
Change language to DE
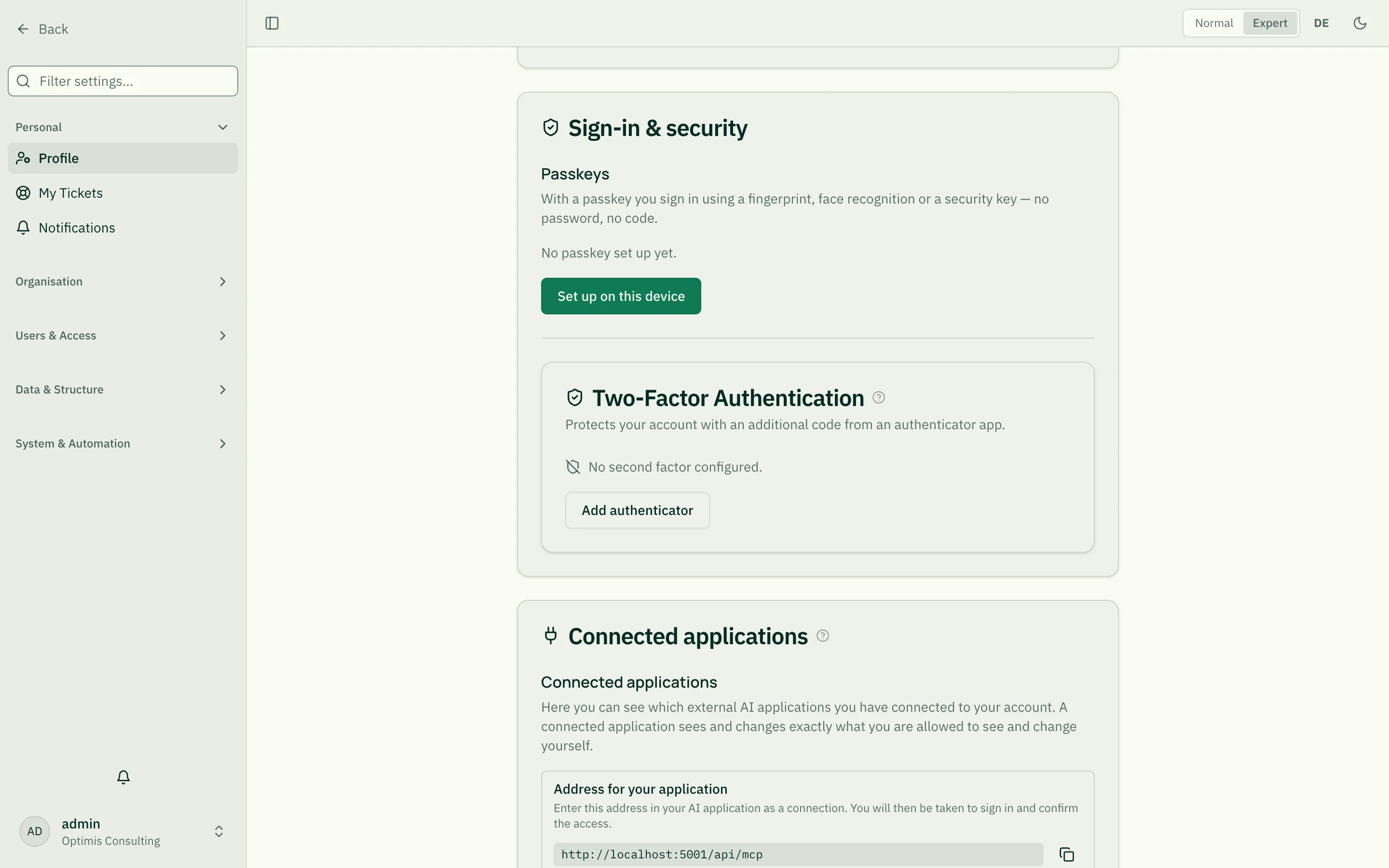1321,23
